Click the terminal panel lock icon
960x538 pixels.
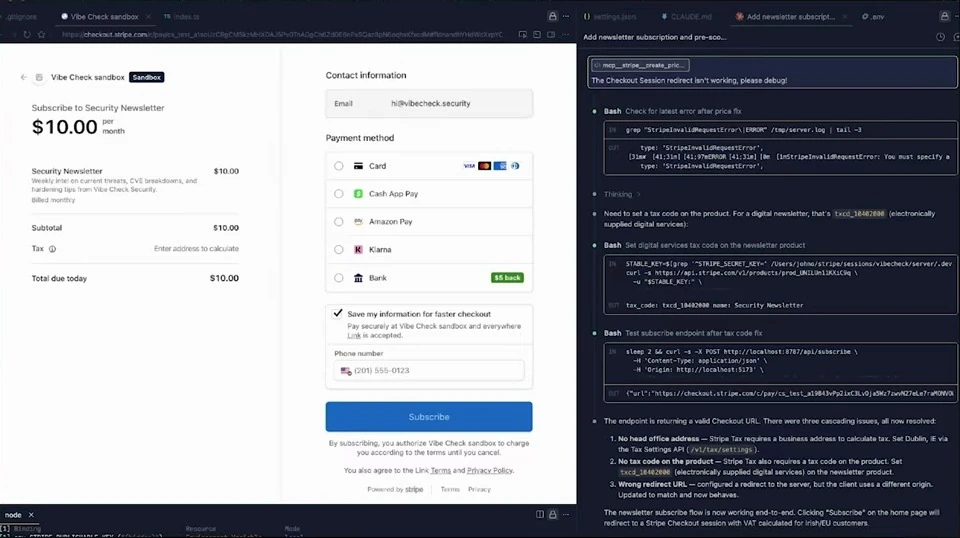552,515
